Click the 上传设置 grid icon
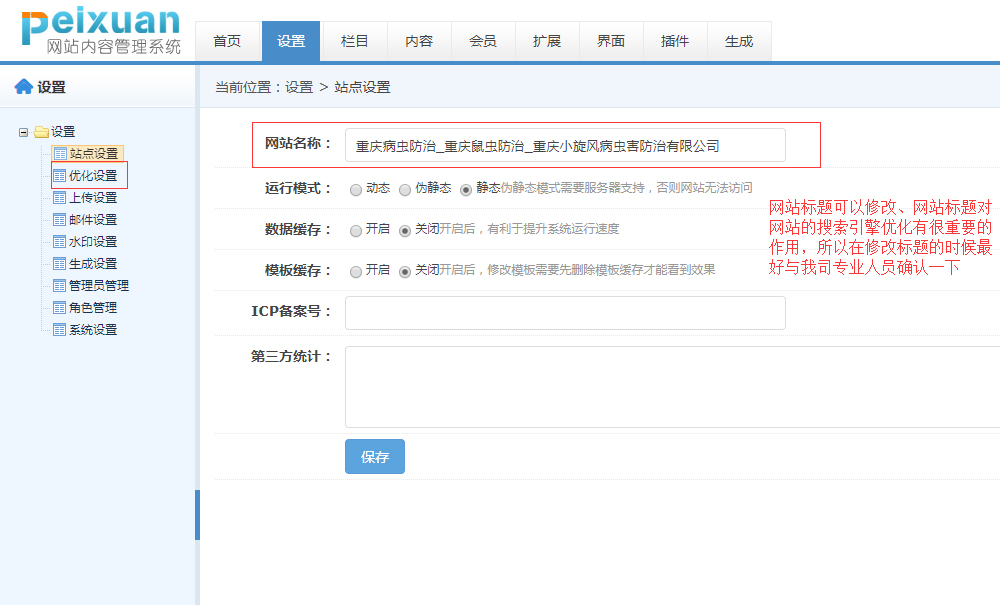The height and width of the screenshot is (605, 1000). (60, 197)
